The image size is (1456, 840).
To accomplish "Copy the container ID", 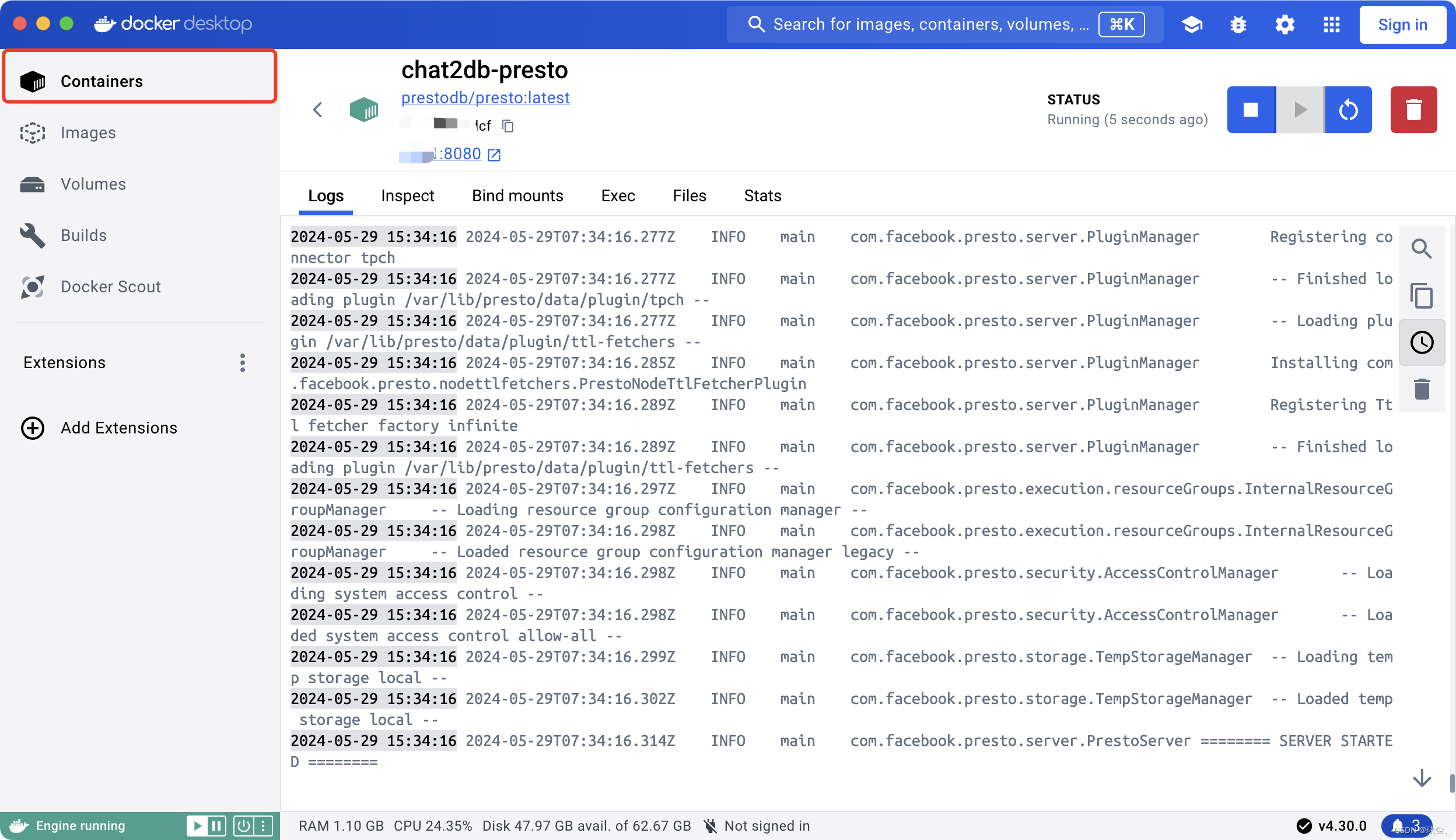I will tap(508, 126).
